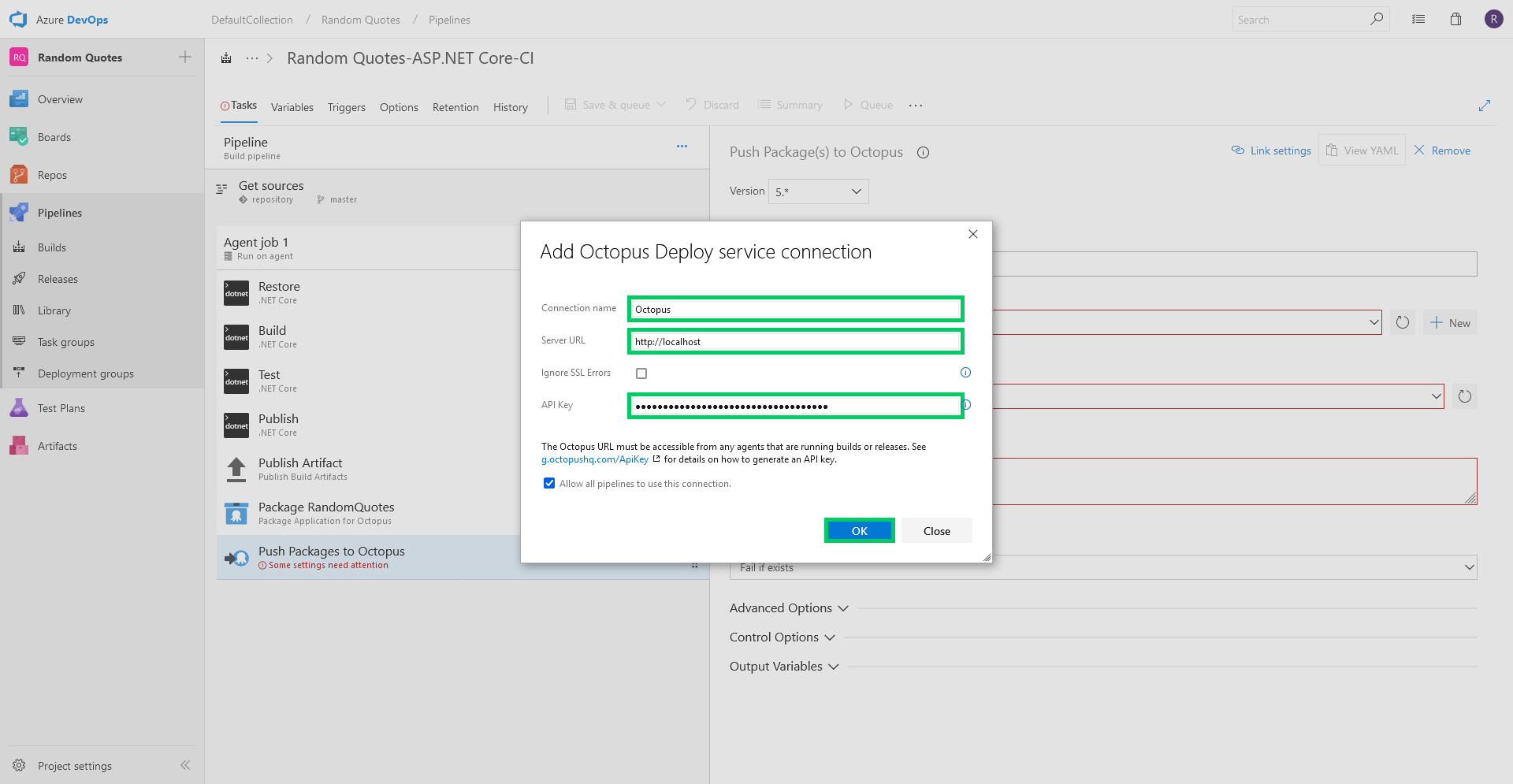Expand Control Options section
The image size is (1513, 784).
pyautogui.click(x=782, y=637)
